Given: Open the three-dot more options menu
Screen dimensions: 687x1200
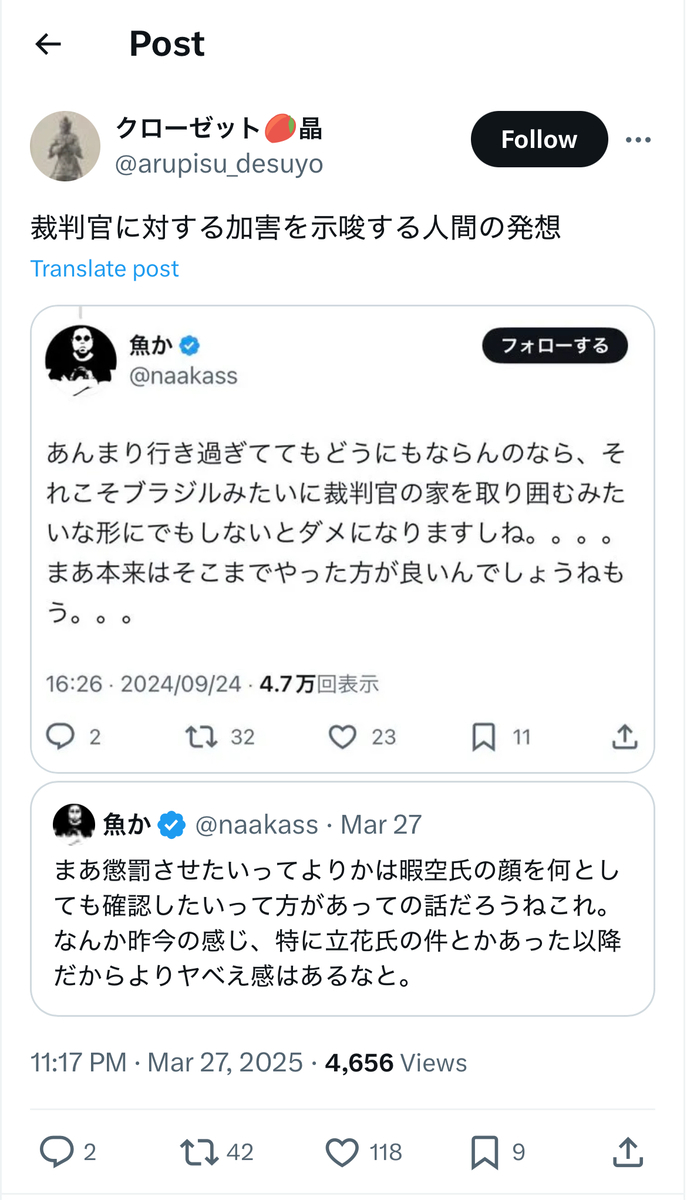Looking at the screenshot, I should pyautogui.click(x=638, y=139).
